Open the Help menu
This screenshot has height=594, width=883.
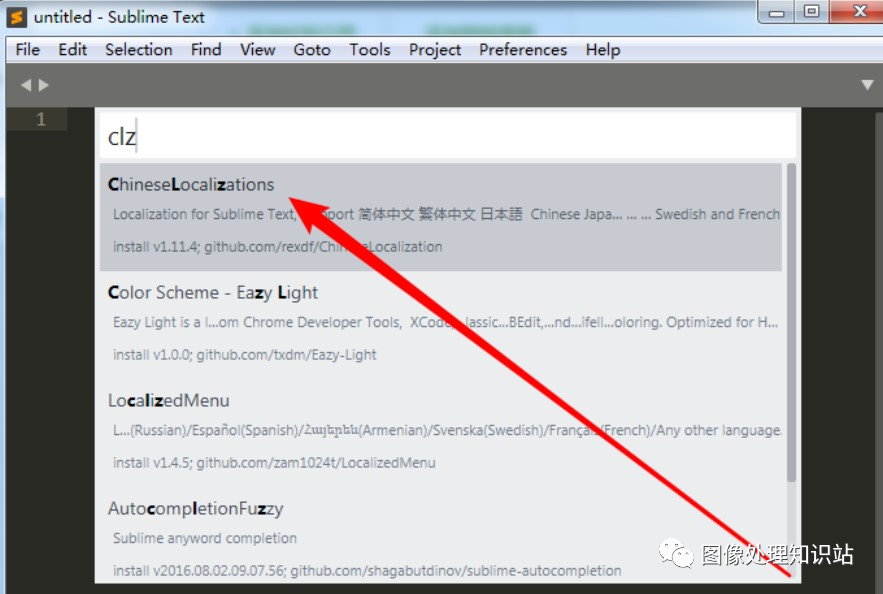coord(603,50)
